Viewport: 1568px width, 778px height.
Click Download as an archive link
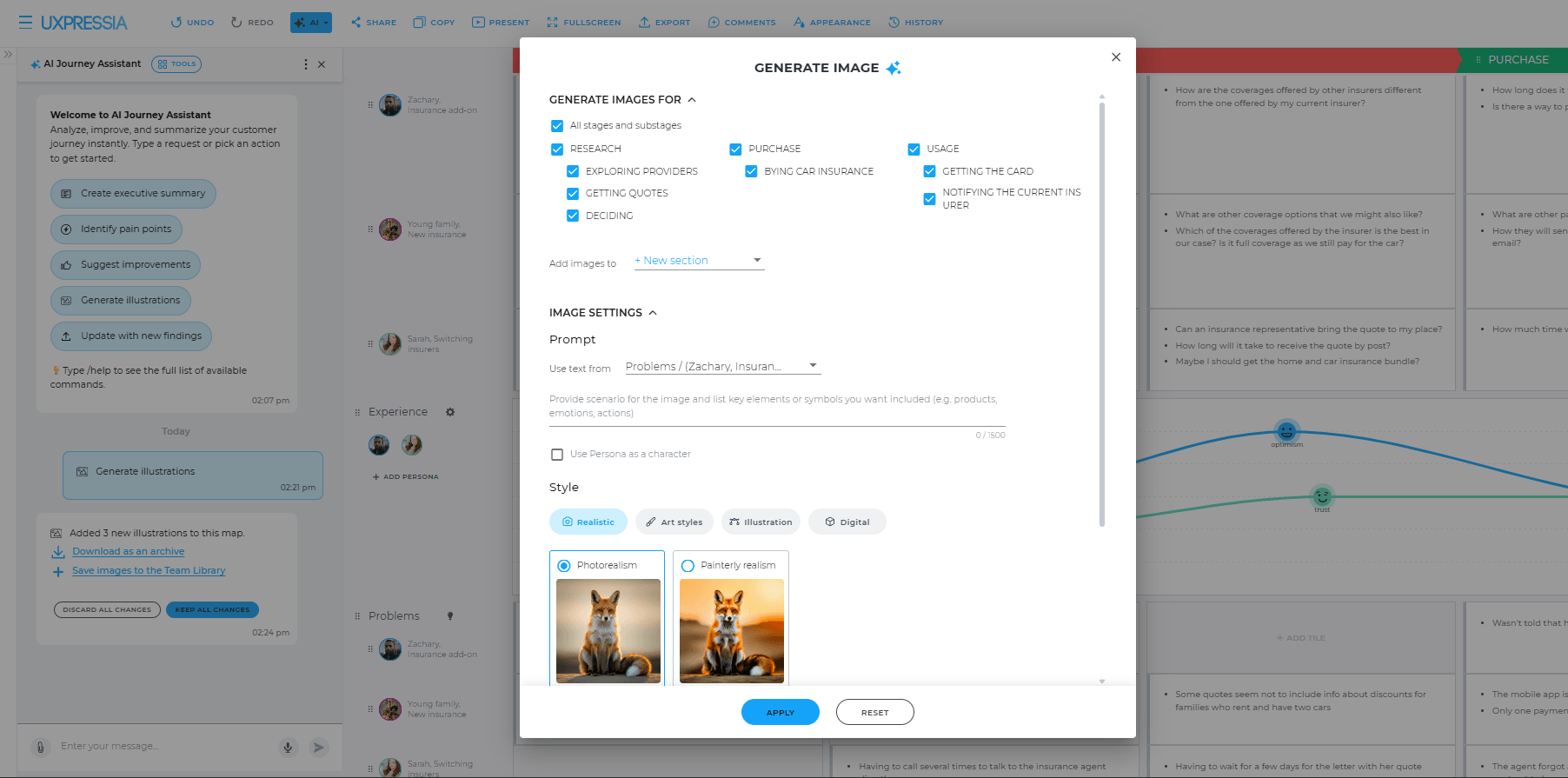(128, 552)
